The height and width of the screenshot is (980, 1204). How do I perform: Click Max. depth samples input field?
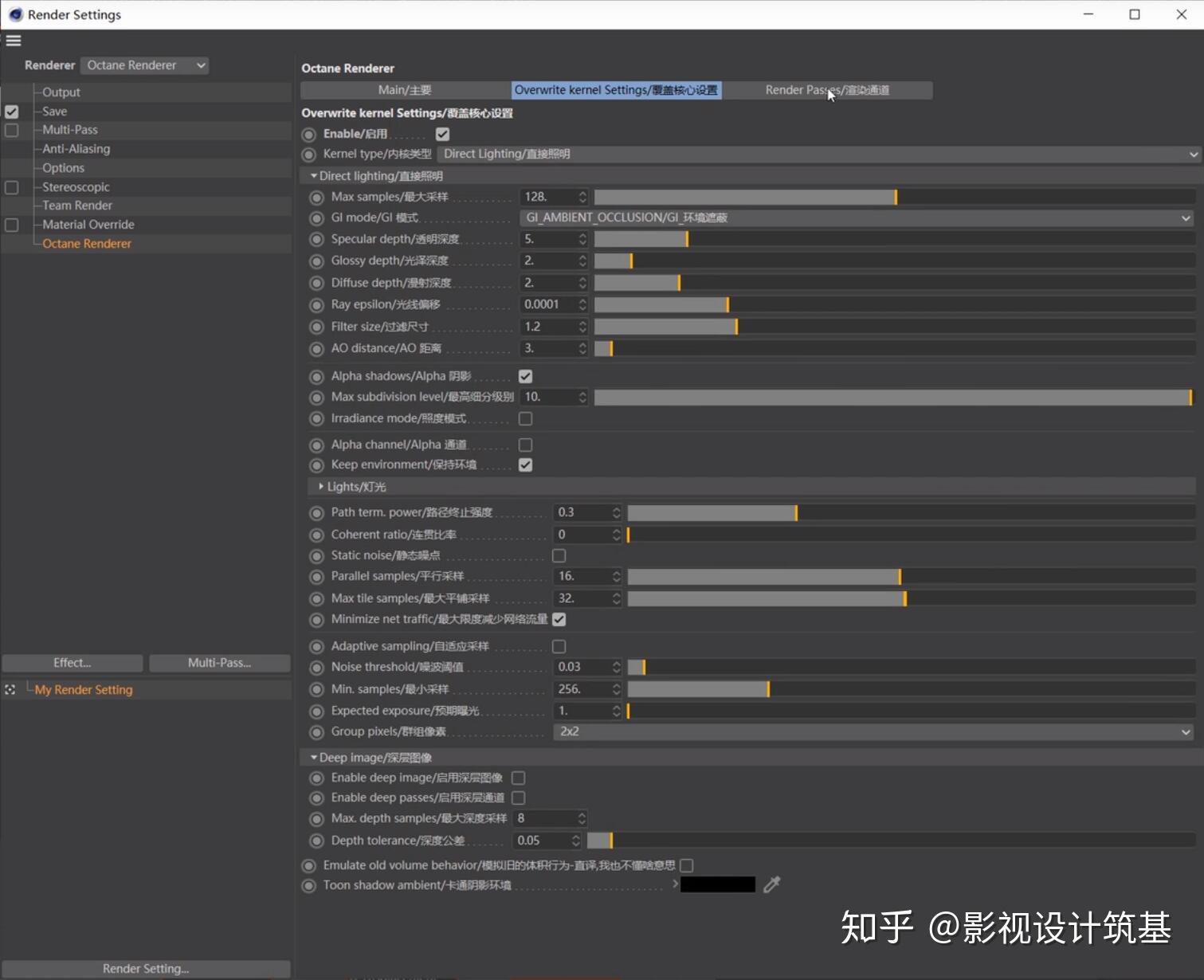(546, 818)
